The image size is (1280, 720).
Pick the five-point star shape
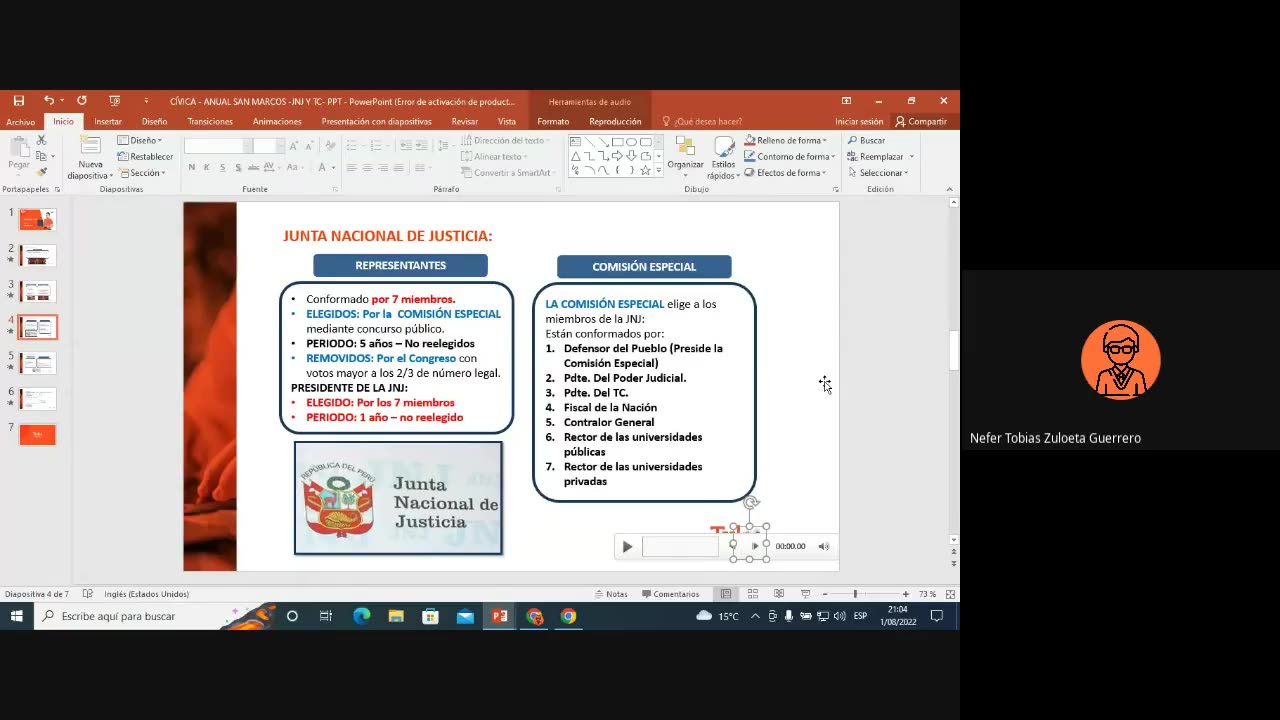tap(645, 170)
